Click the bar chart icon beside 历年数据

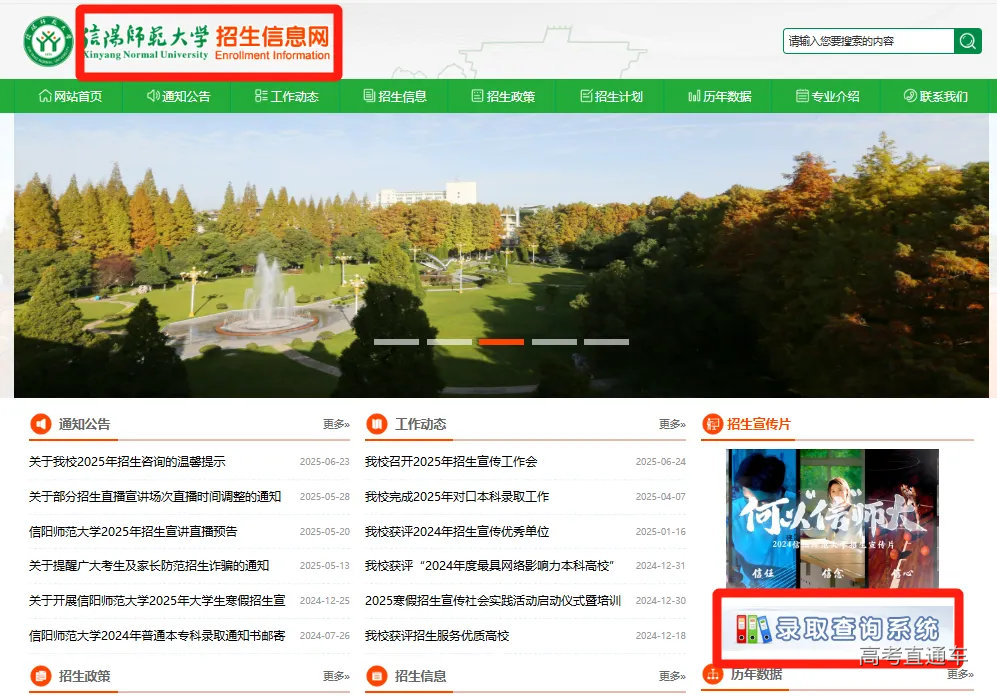694,96
